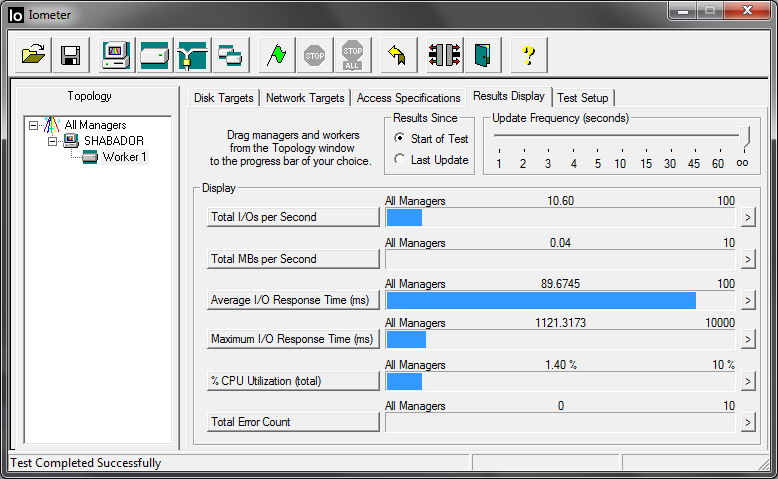Open the Access Specifications tab
Screen dimensions: 778x479
[408, 98]
